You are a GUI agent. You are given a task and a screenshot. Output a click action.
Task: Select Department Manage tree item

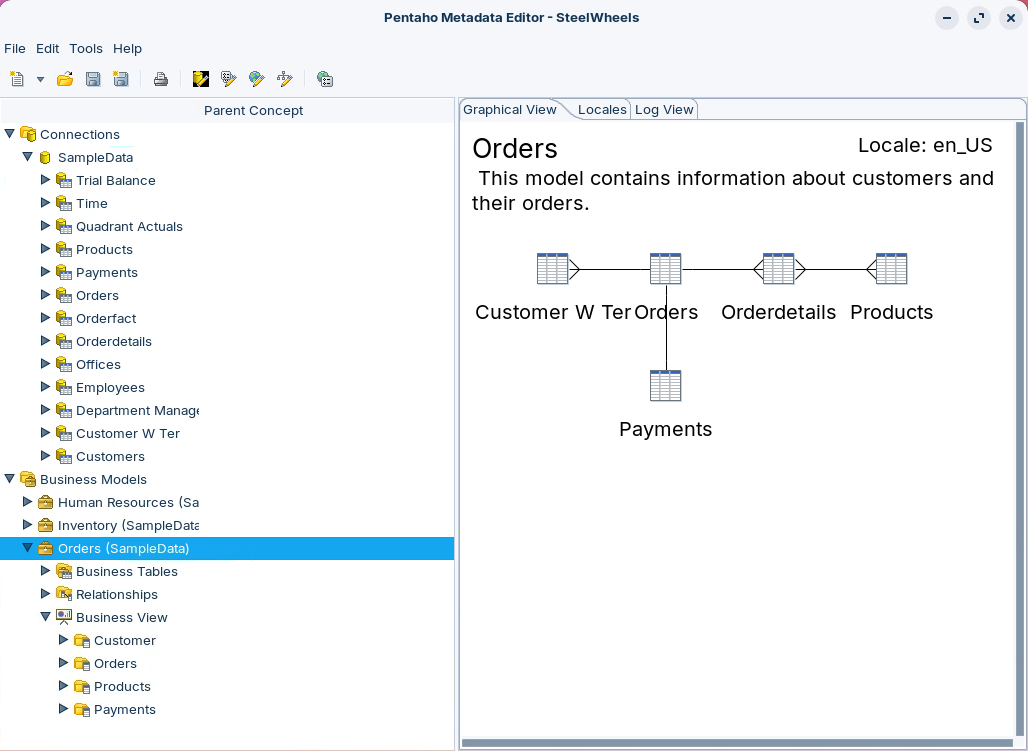(x=137, y=410)
